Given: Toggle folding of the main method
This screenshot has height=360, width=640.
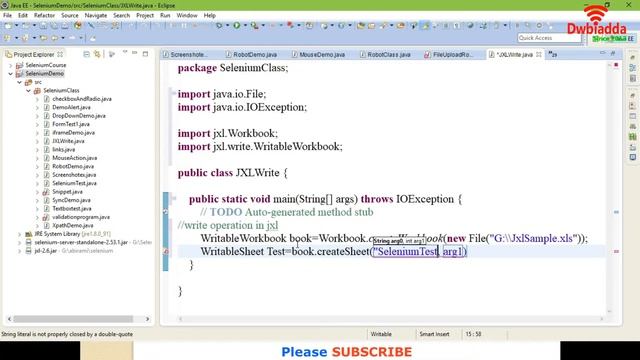Looking at the screenshot, I should pyautogui.click(x=173, y=199).
